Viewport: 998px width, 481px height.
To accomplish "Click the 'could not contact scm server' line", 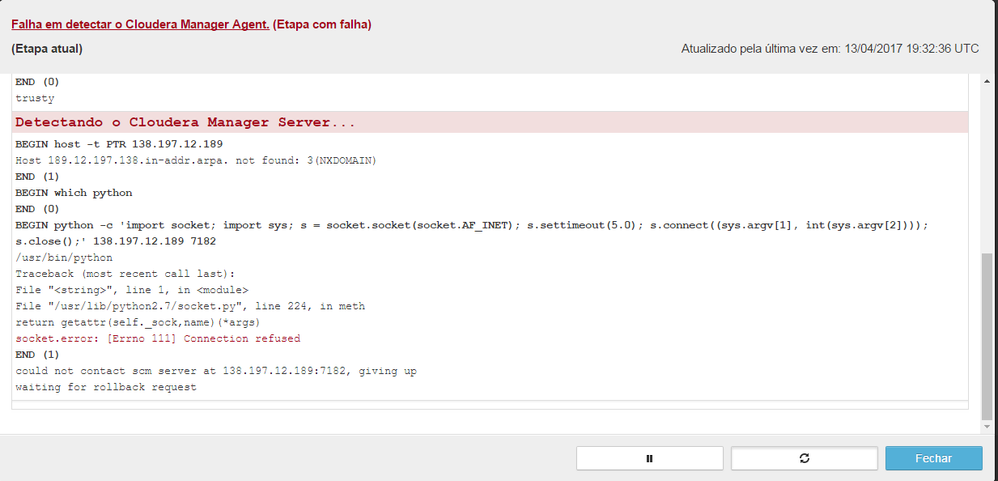I will pyautogui.click(x=216, y=371).
